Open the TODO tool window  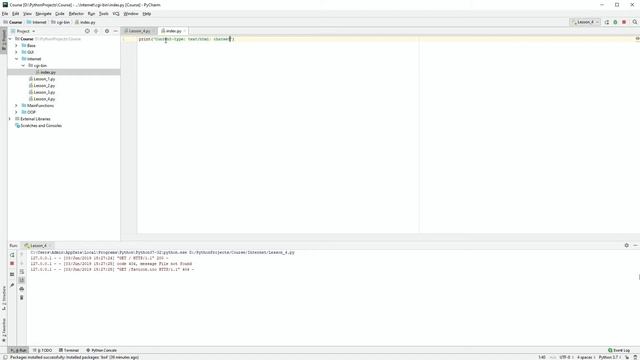[42, 350]
